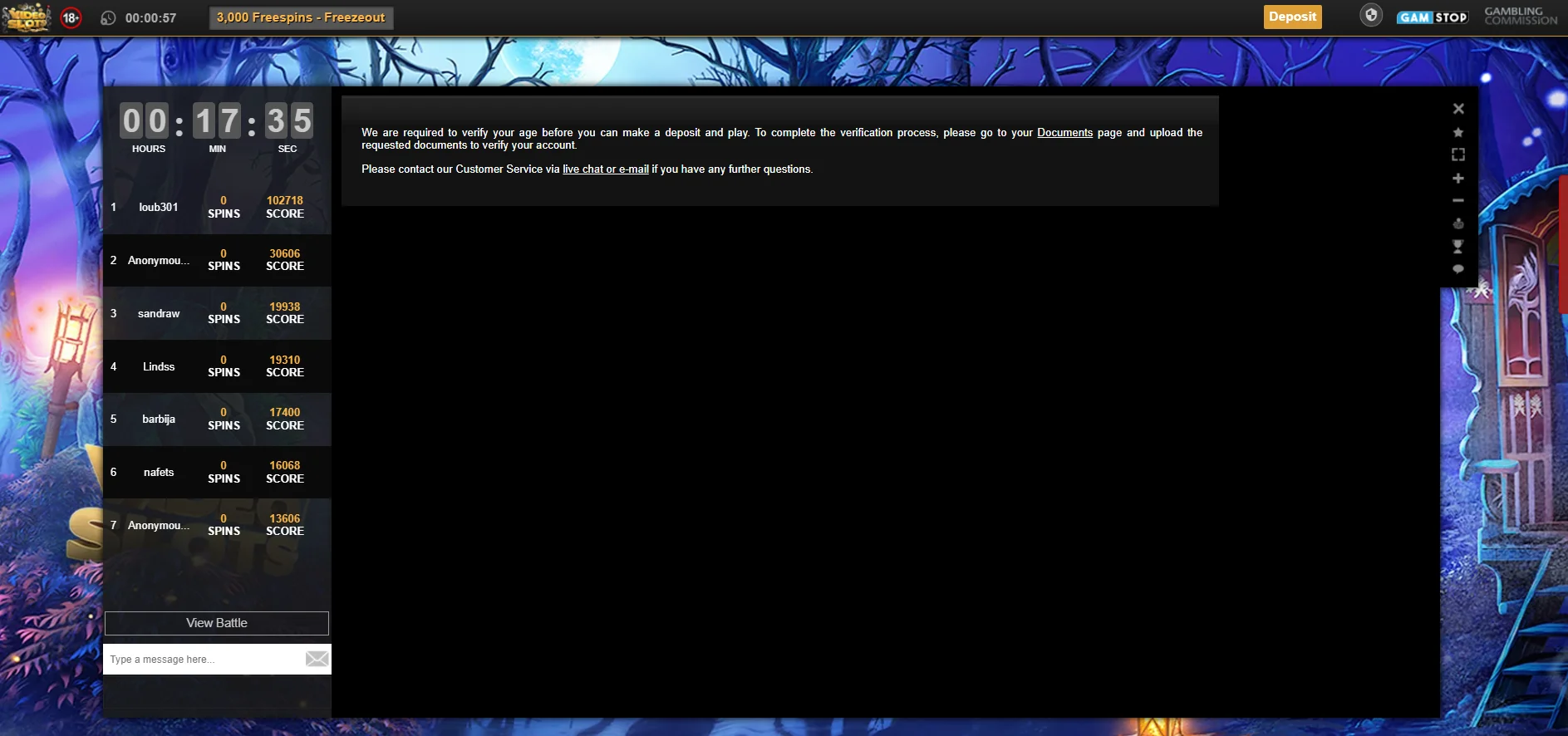1568x736 pixels.
Task: Select the rank 7 Anonymous player
Action: (159, 526)
